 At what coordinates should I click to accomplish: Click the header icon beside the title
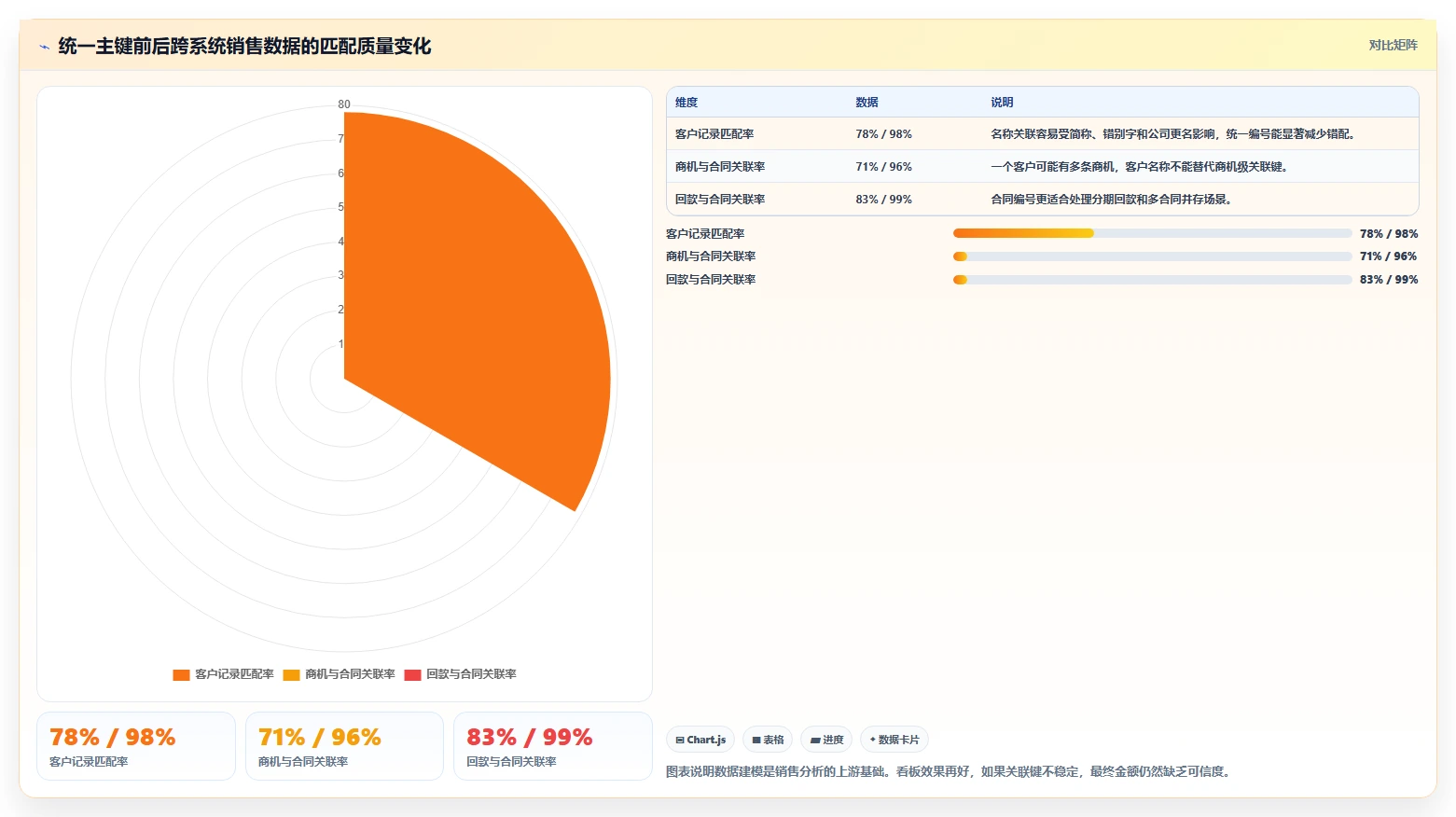[44, 47]
